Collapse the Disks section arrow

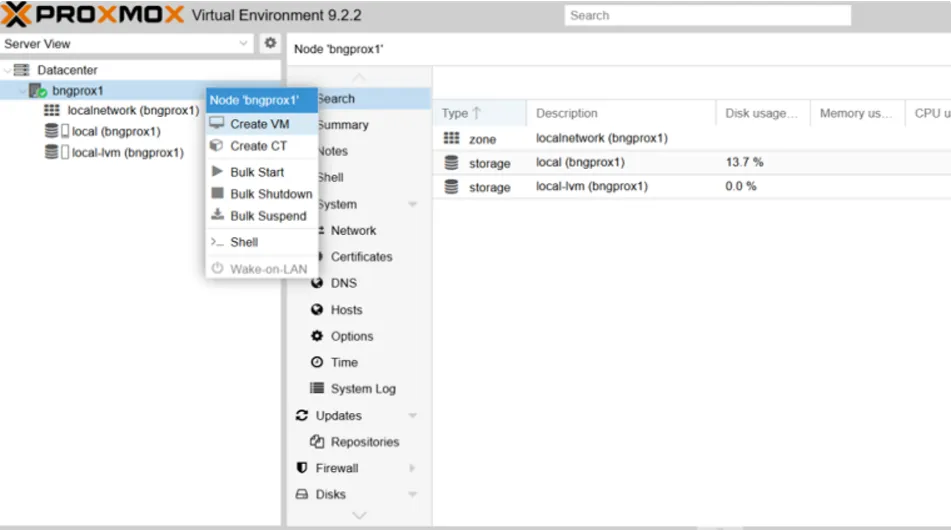tap(412, 494)
